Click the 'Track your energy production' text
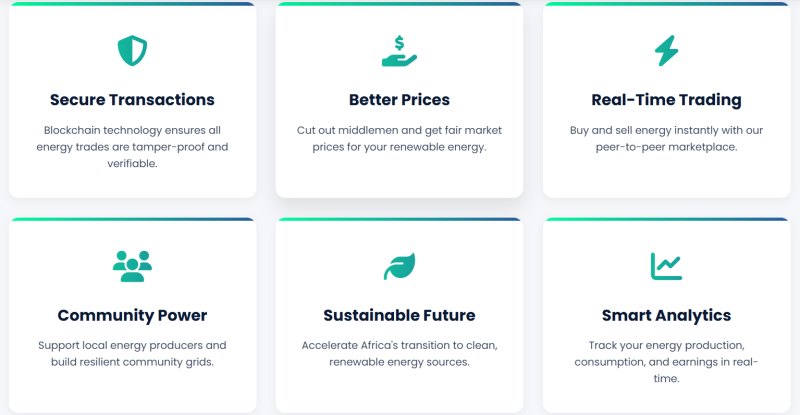The height and width of the screenshot is (415, 800). (x=666, y=362)
